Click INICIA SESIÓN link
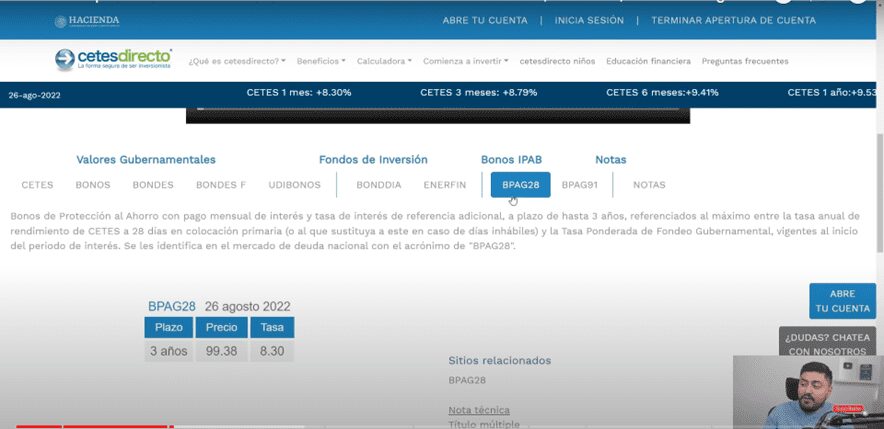This screenshot has width=884, height=429. tap(588, 20)
